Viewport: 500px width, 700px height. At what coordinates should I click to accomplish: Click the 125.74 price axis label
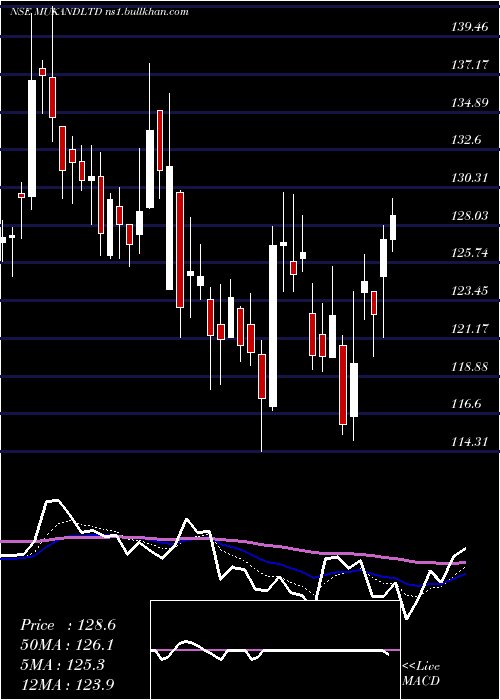tap(470, 253)
